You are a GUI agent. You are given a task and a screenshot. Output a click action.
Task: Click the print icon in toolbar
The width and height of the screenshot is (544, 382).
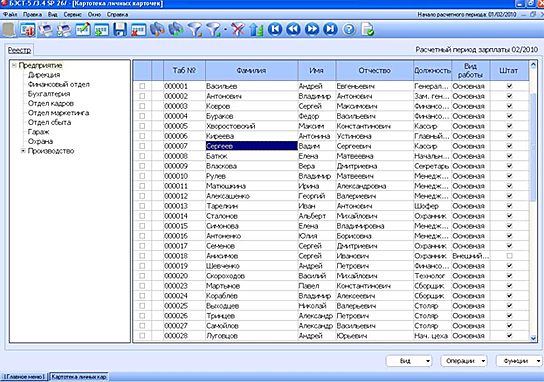pyautogui.click(x=45, y=29)
